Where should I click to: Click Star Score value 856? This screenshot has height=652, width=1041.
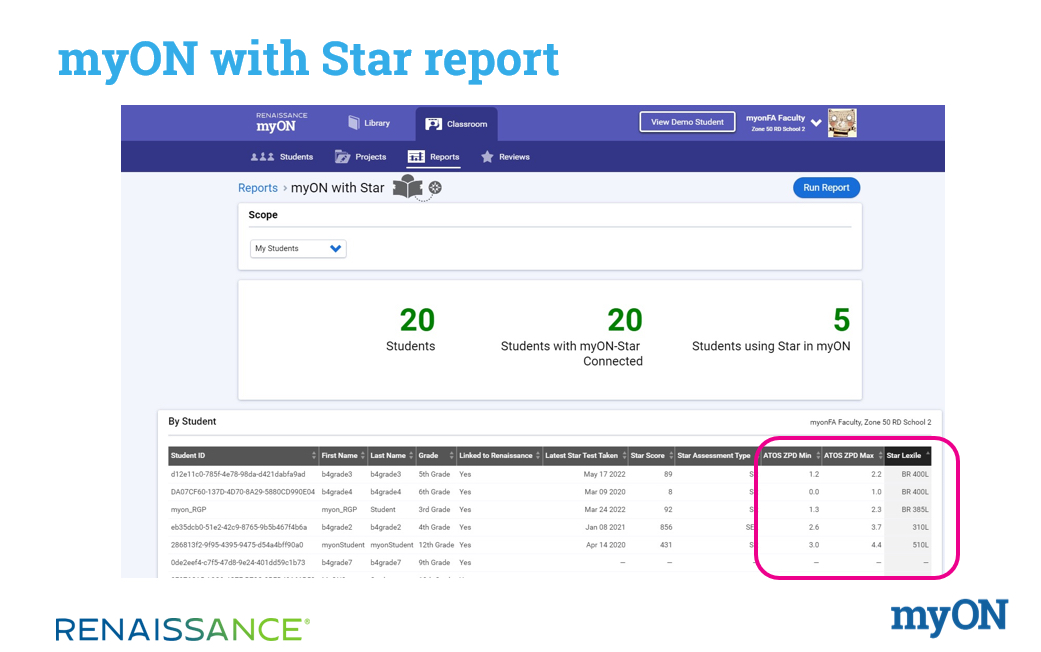(x=666, y=527)
